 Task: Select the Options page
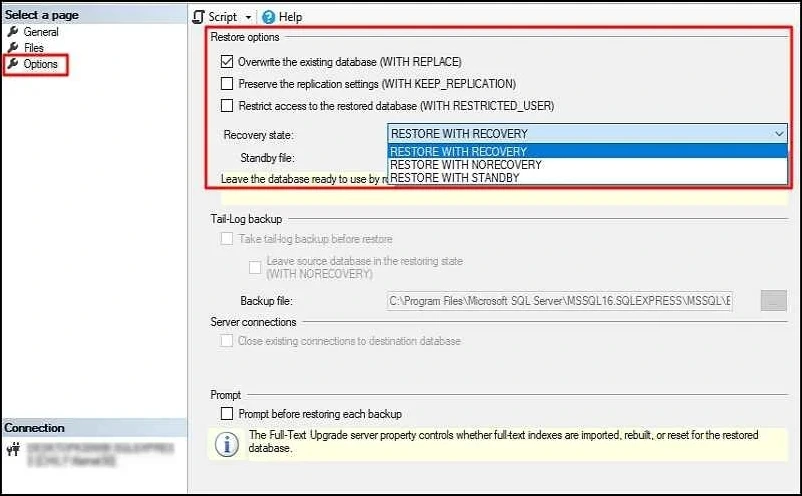tap(40, 64)
